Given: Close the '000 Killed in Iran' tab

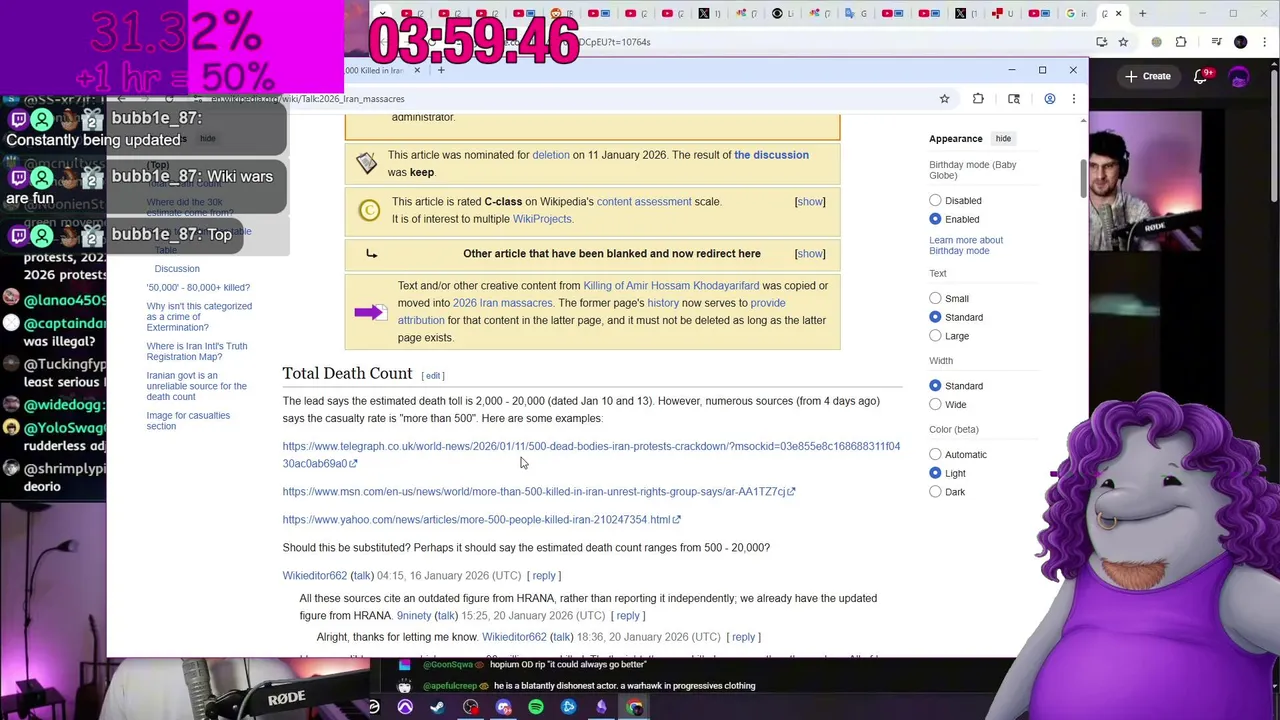Looking at the screenshot, I should coord(417,70).
